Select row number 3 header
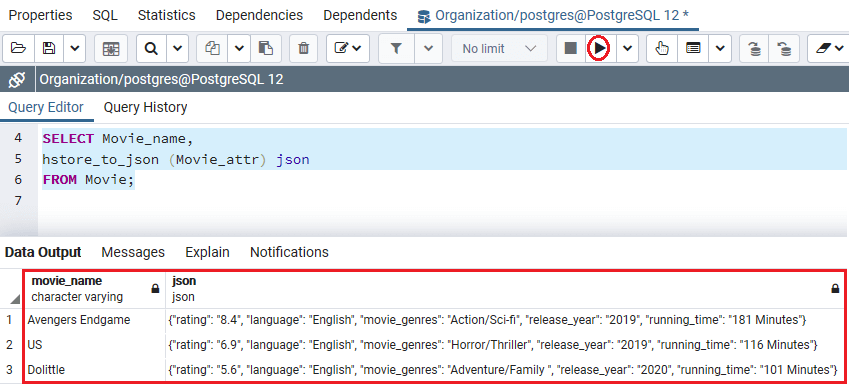The image size is (849, 386). (9, 370)
